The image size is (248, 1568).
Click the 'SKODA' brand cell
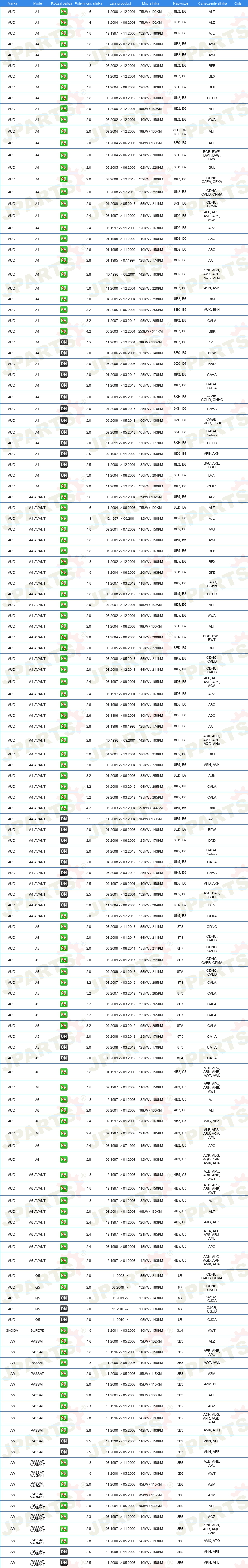coord(12,1330)
